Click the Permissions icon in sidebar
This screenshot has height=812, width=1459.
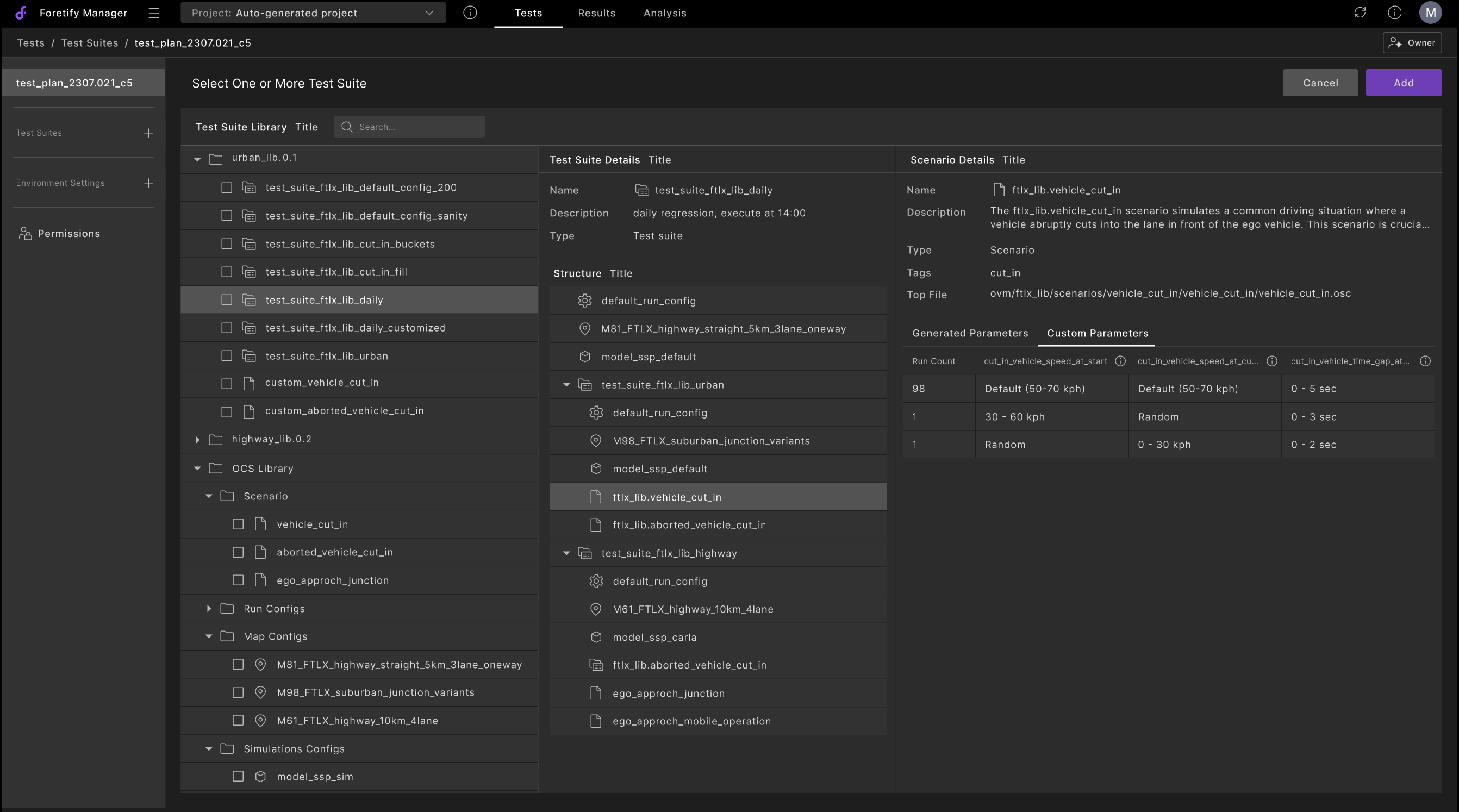point(25,233)
